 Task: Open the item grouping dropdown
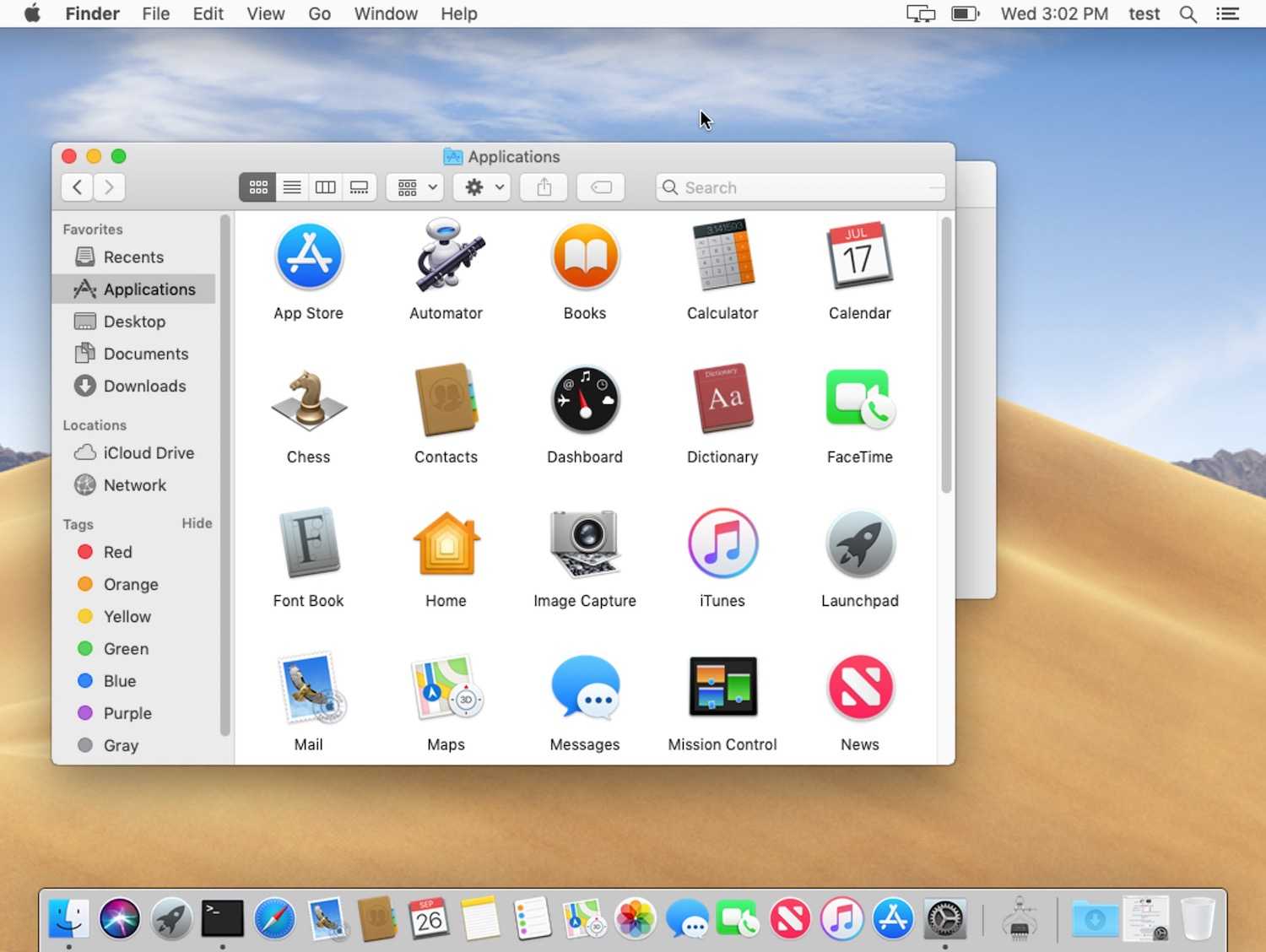point(417,187)
